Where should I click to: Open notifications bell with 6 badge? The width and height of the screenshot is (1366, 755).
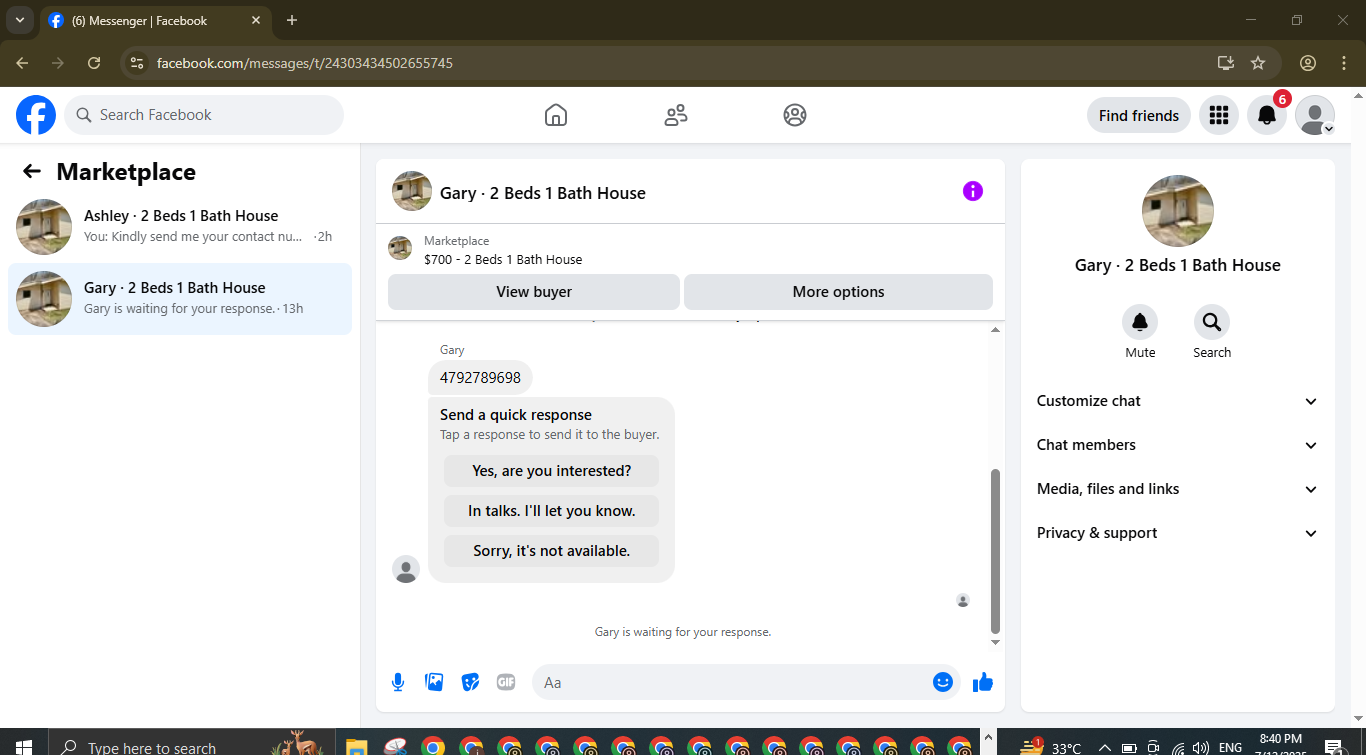1267,115
